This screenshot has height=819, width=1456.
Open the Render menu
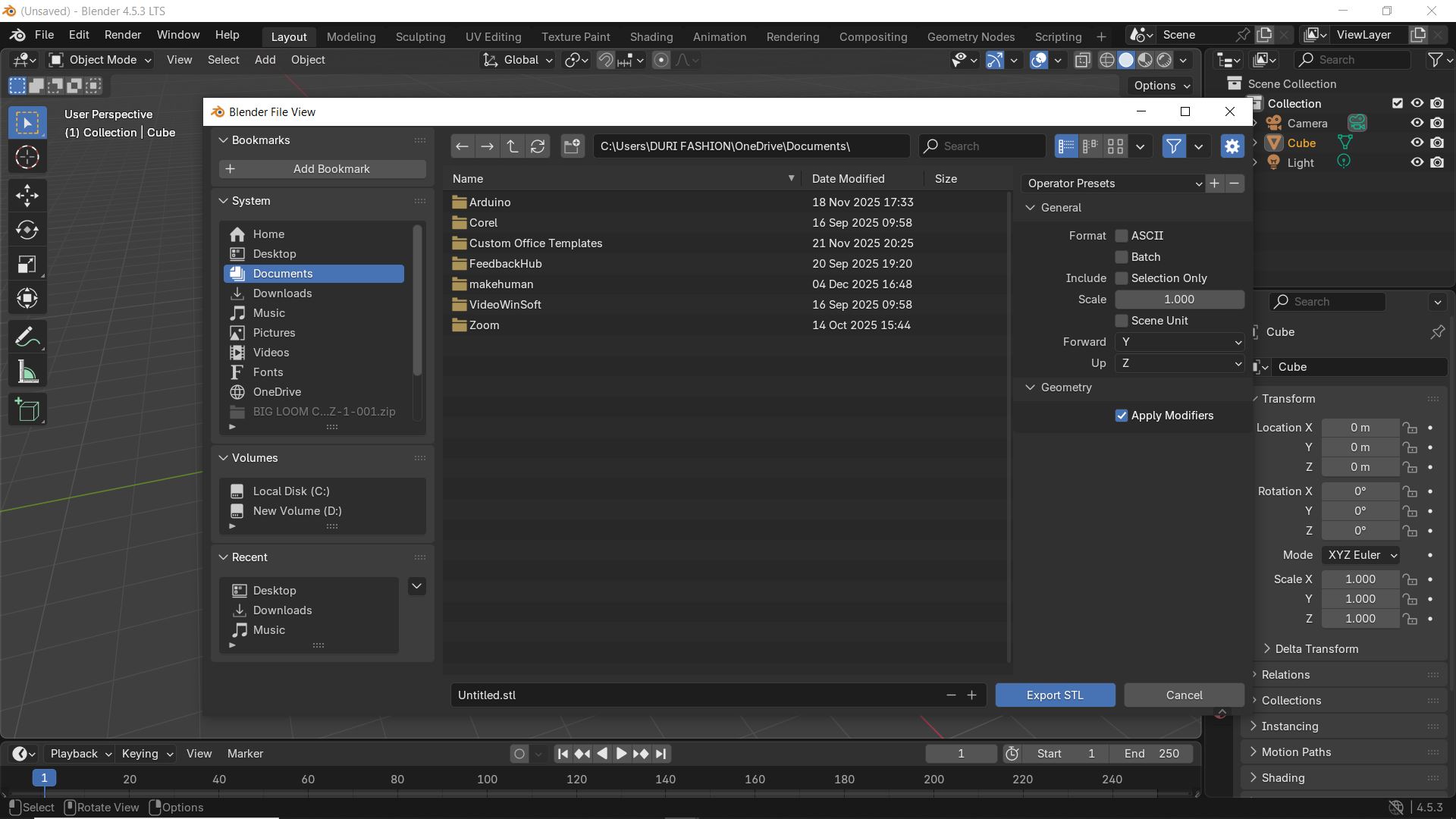point(122,35)
